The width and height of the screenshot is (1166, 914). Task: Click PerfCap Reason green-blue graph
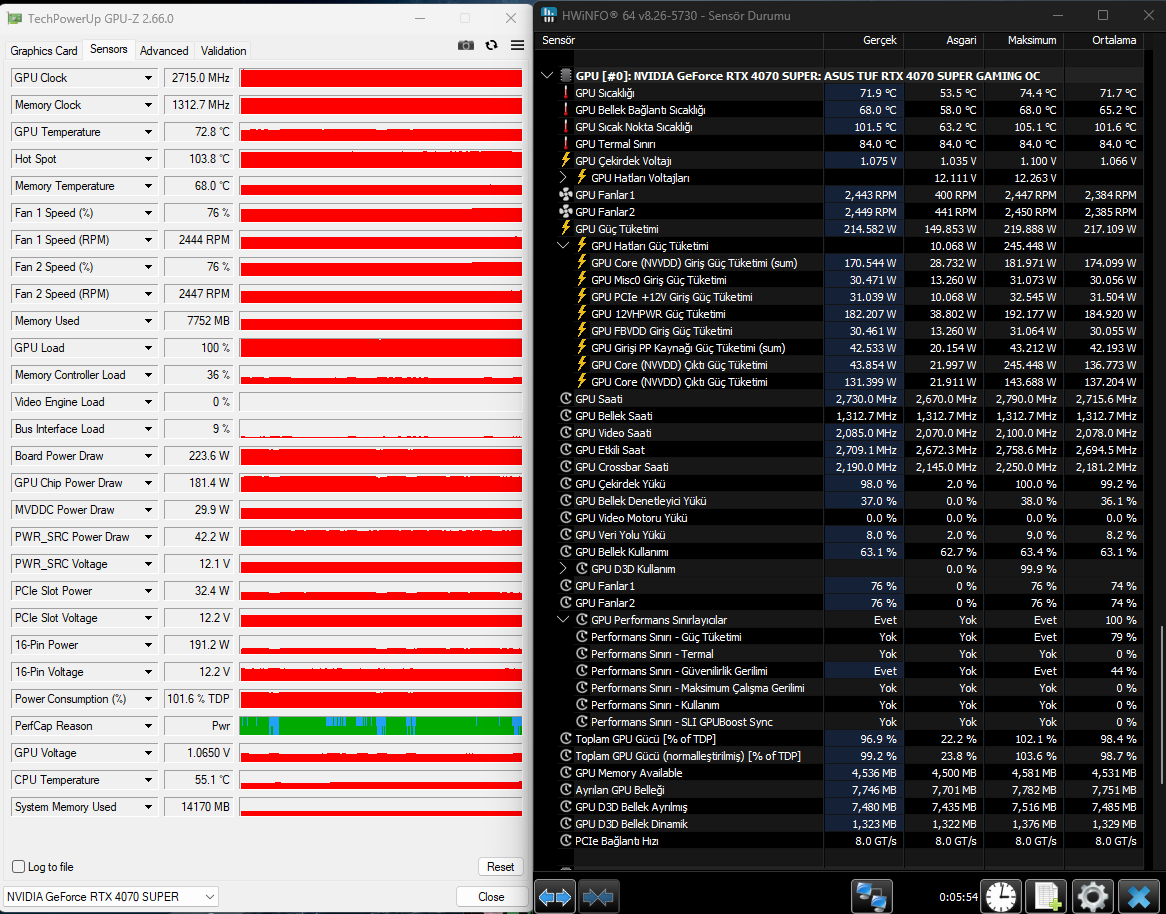tap(381, 726)
